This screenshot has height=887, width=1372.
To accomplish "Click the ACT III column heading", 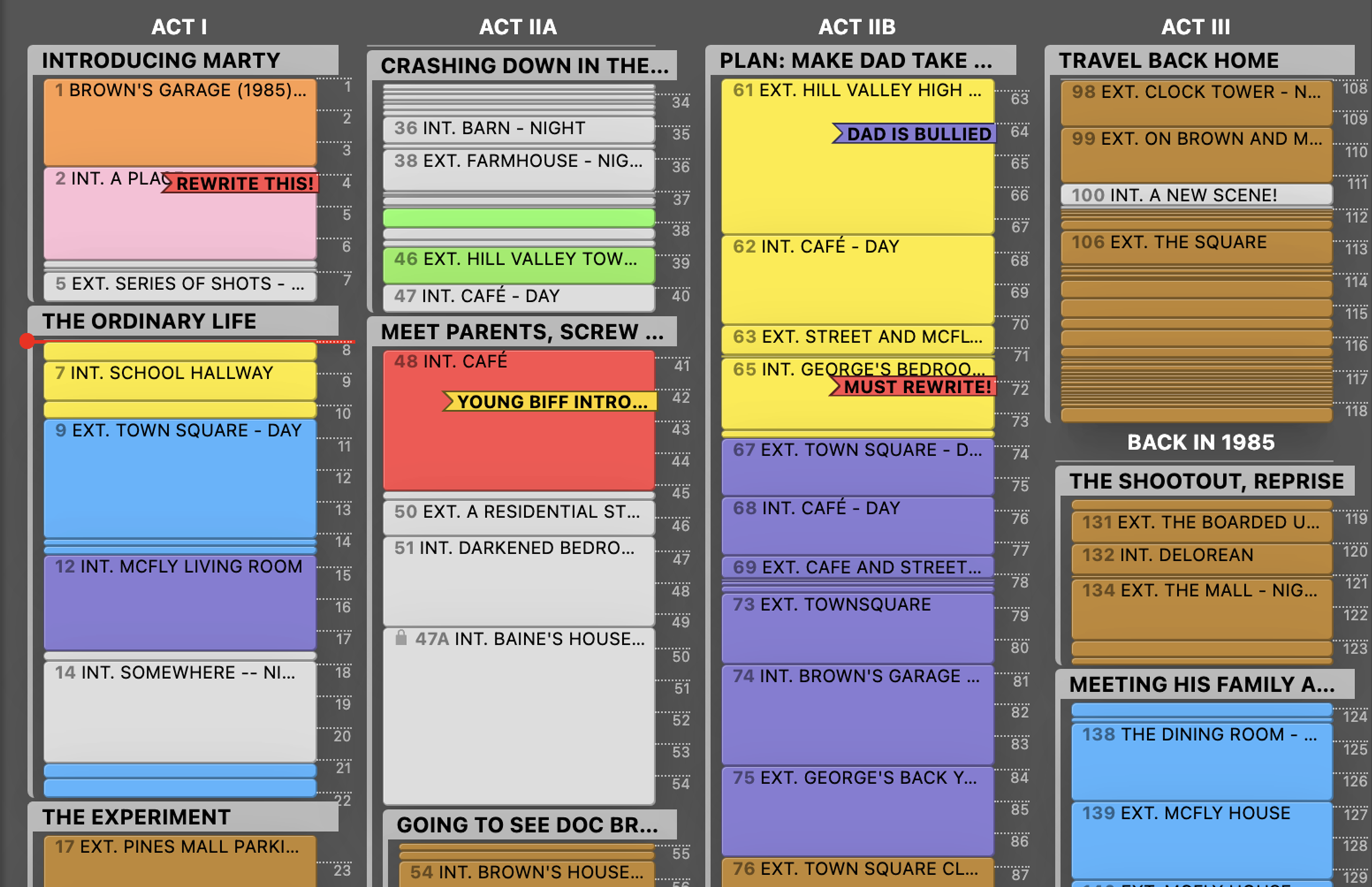I will 1195,27.
